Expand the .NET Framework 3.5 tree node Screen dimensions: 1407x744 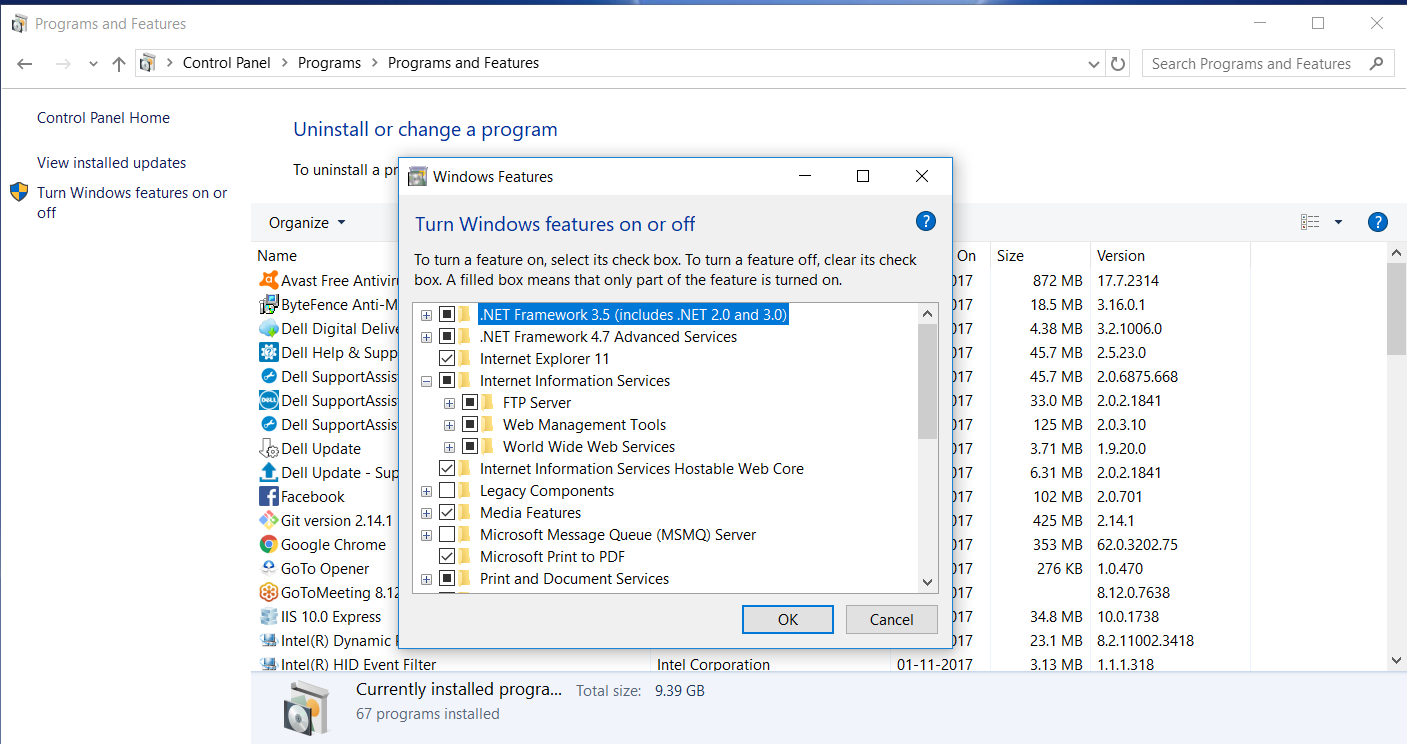[427, 315]
